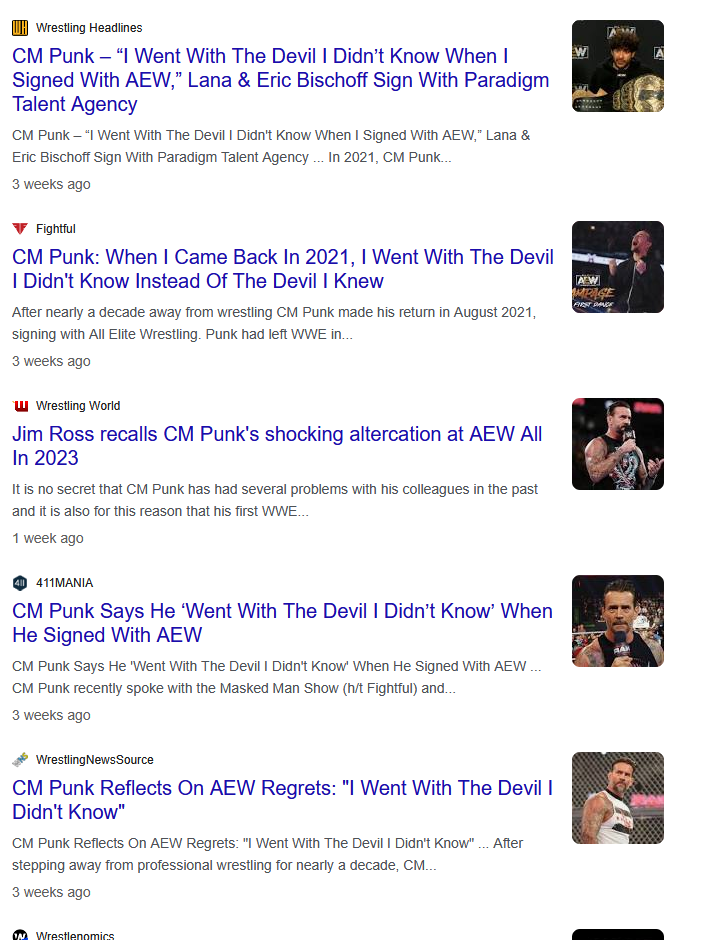Click the thumbnail beside the 411MANIA story
The image size is (714, 940).
click(617, 620)
